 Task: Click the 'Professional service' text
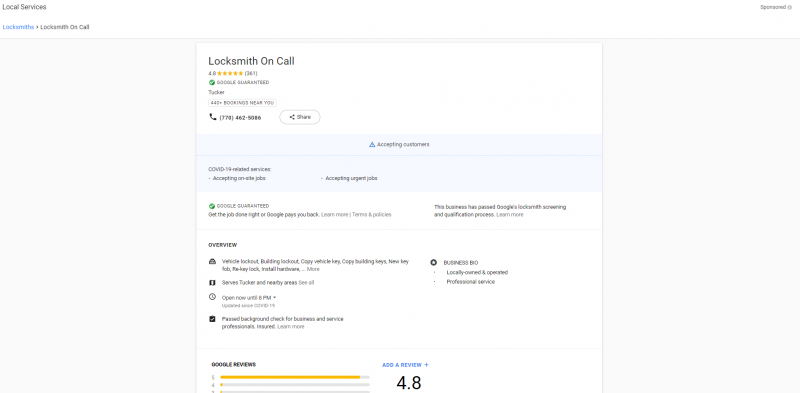click(x=470, y=282)
